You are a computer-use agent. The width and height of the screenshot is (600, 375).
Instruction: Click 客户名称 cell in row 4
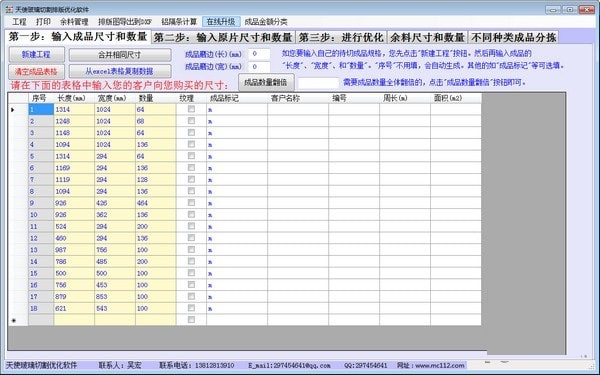pyautogui.click(x=298, y=145)
